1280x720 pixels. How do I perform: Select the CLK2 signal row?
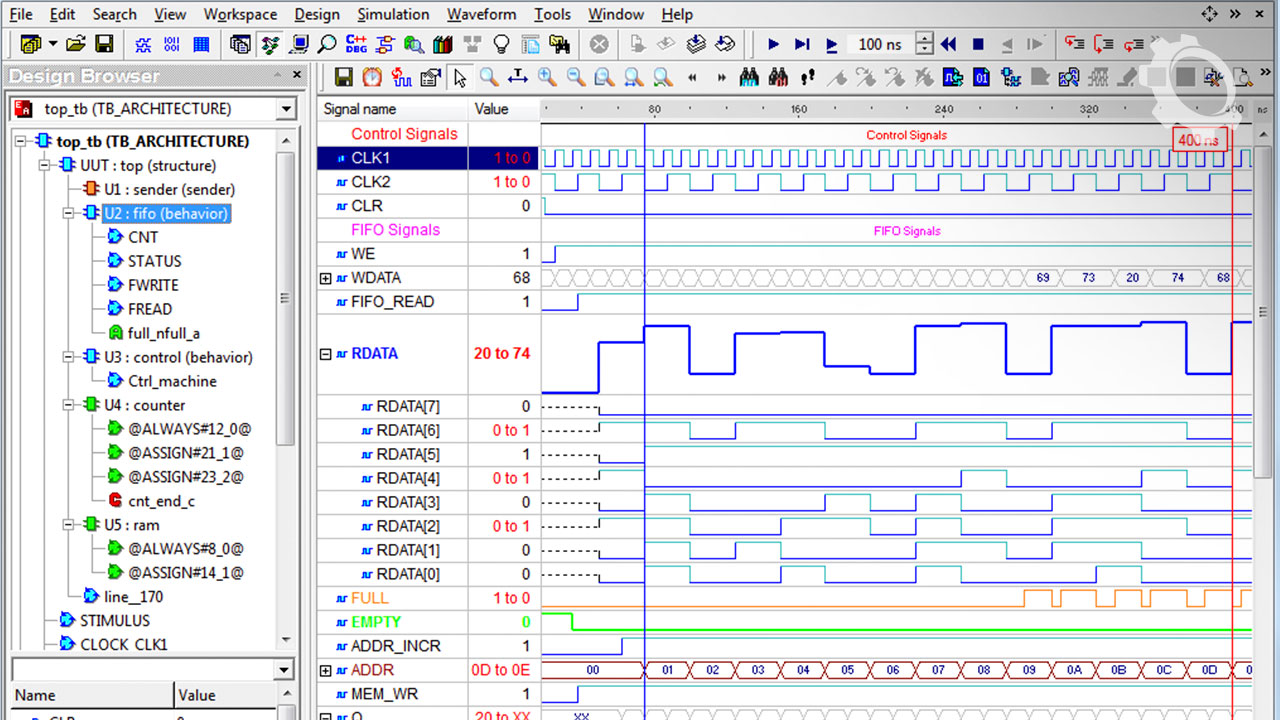click(370, 182)
